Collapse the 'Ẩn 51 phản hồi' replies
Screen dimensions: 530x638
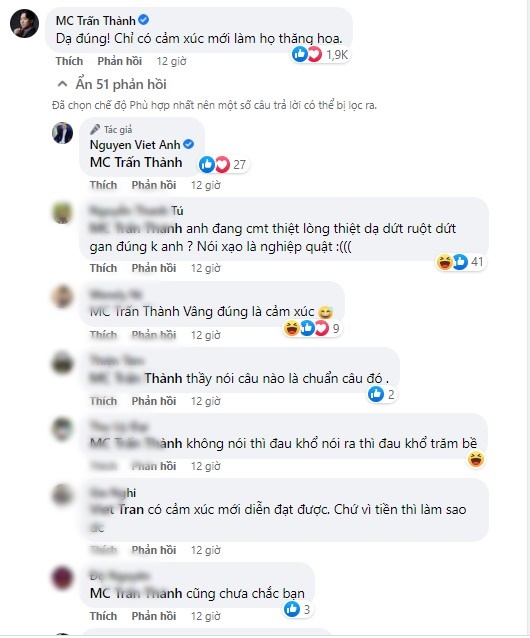pyautogui.click(x=111, y=85)
